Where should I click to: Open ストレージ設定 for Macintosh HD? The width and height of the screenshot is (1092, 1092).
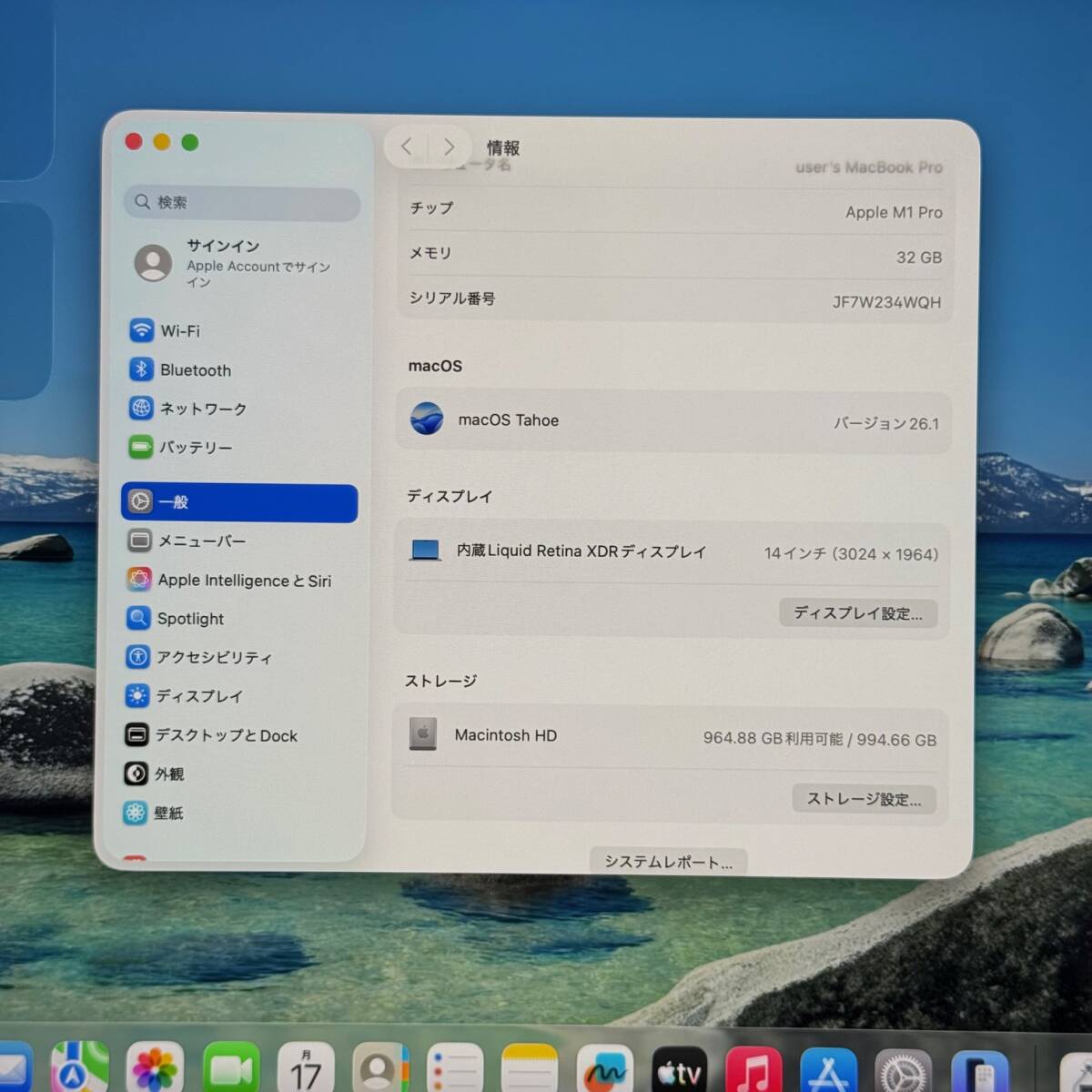pos(864,799)
